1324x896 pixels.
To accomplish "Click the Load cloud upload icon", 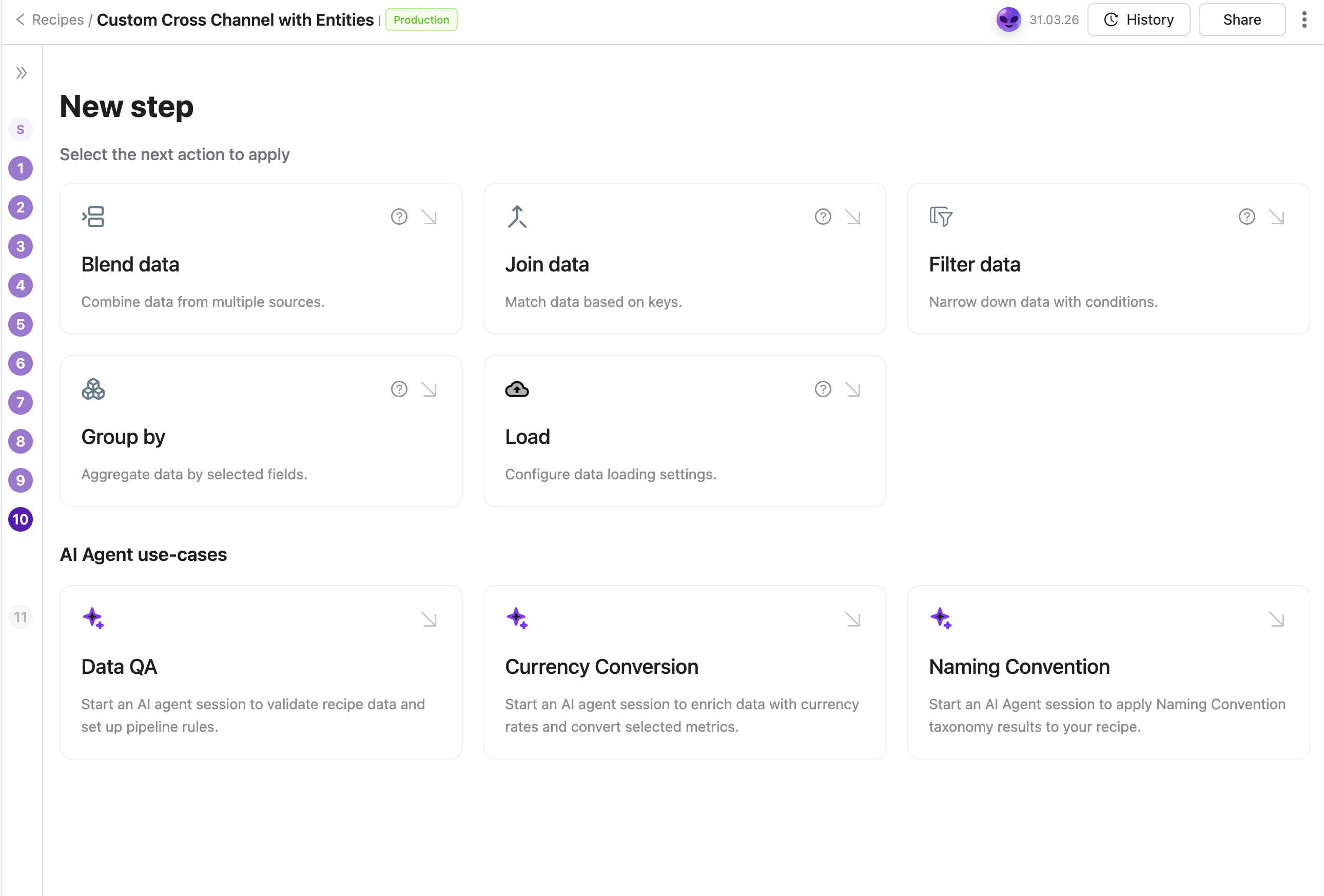I will 517,389.
